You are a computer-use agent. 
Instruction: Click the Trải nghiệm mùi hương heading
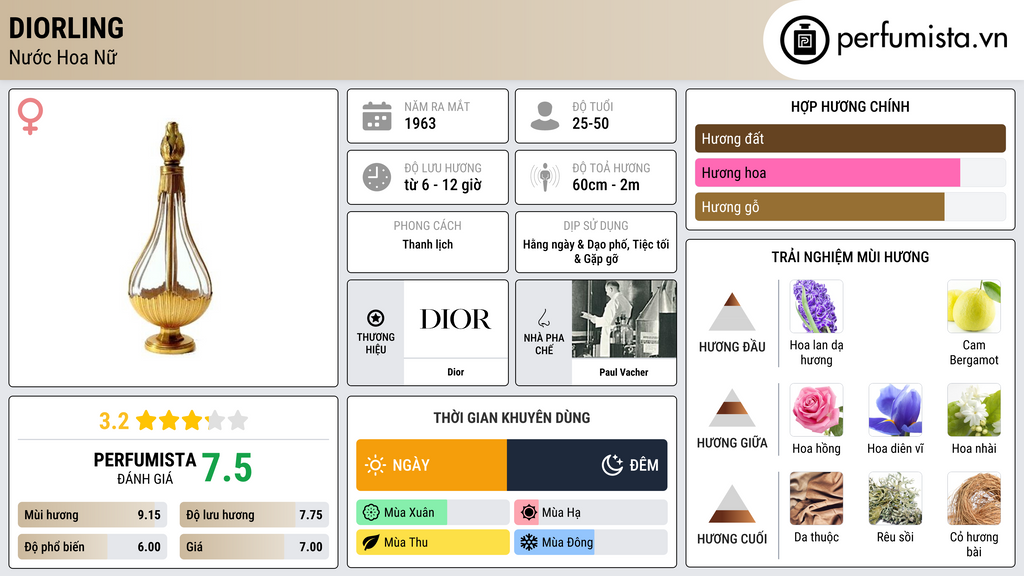(x=850, y=257)
